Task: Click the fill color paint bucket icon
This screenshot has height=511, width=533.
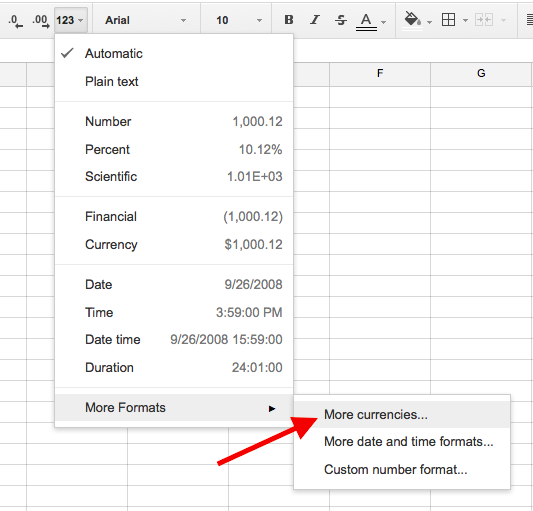Action: coord(413,20)
